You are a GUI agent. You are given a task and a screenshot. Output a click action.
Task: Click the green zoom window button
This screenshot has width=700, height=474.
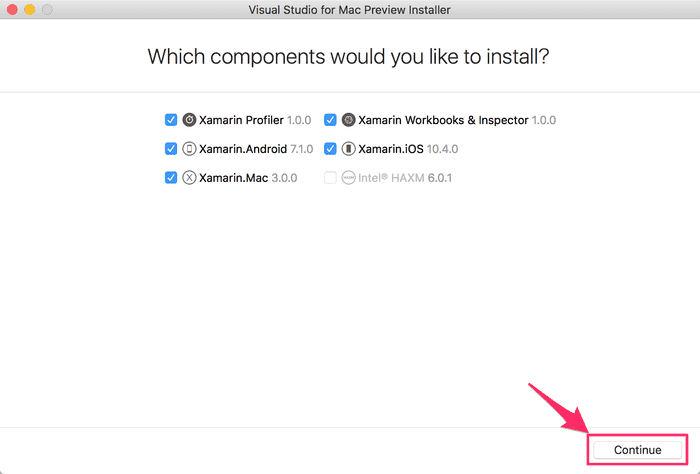pos(48,10)
